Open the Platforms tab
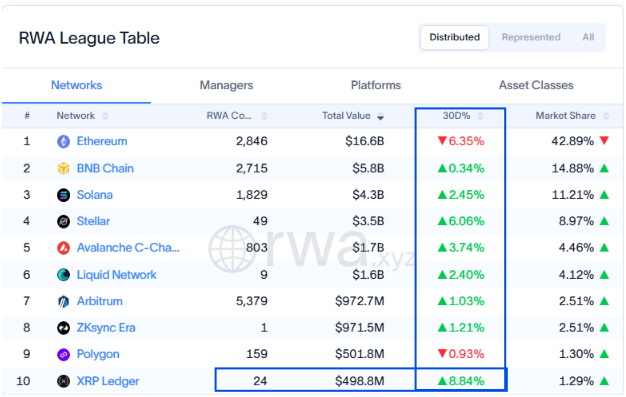 click(376, 85)
